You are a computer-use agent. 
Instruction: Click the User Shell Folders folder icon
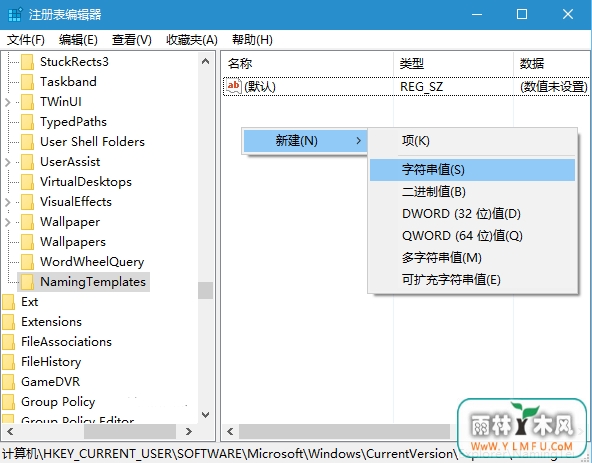click(x=28, y=142)
